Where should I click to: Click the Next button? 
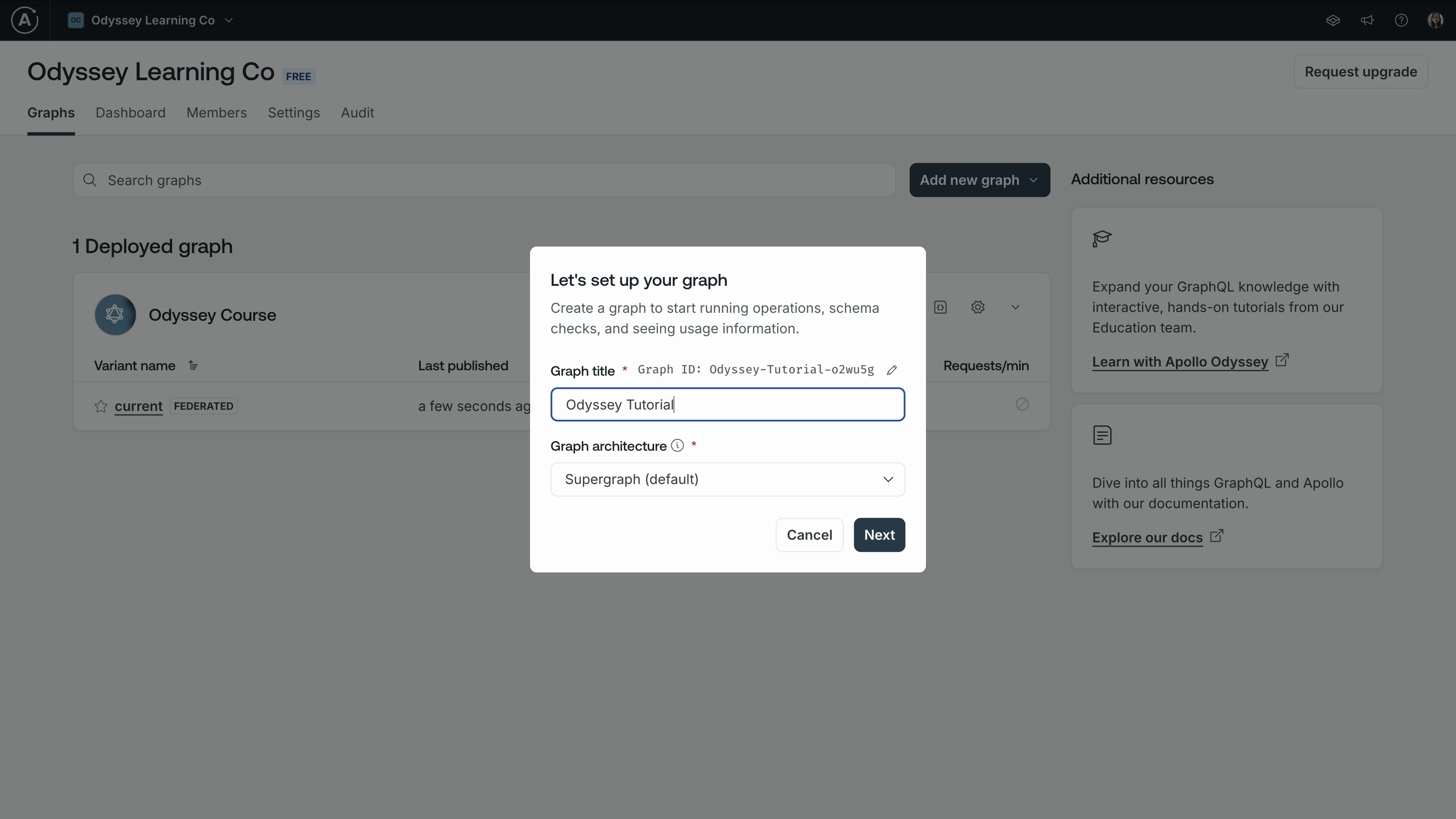[x=879, y=535]
